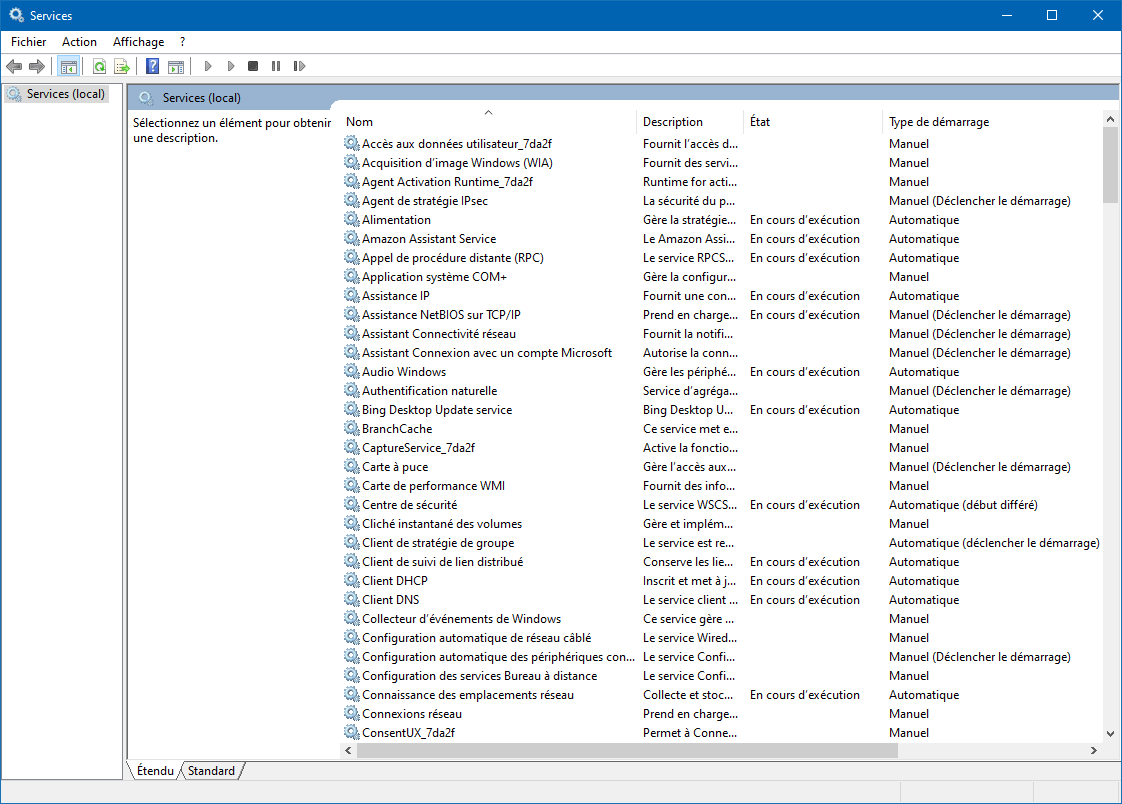Go back with the left arrow toolbar icon
Viewport: 1122px width, 804px height.
coord(14,67)
